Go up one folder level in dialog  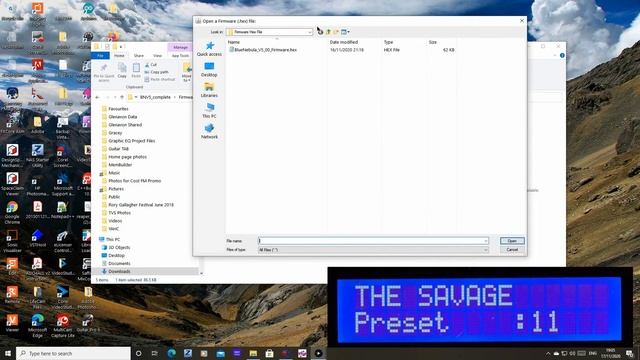click(x=328, y=32)
